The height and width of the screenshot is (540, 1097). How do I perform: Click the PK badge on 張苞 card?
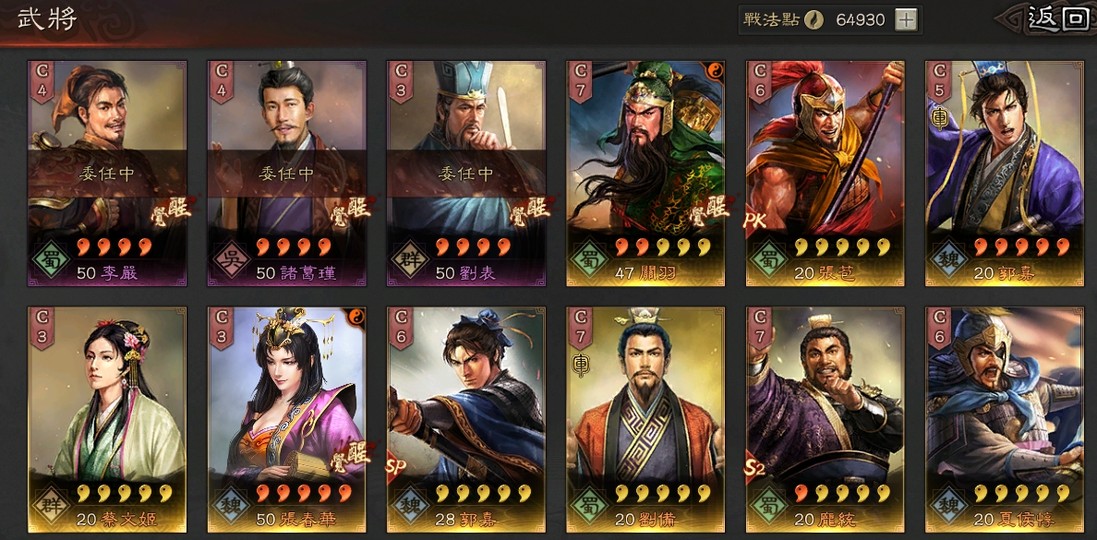point(756,222)
